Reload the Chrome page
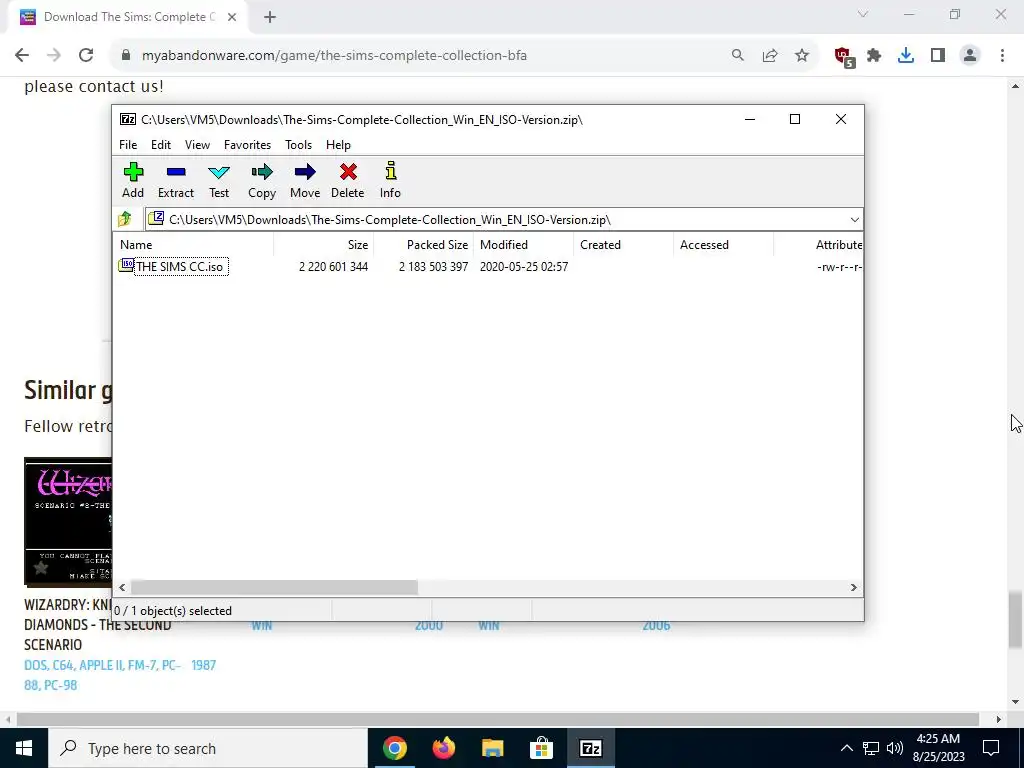Viewport: 1024px width, 768px height. (86, 56)
